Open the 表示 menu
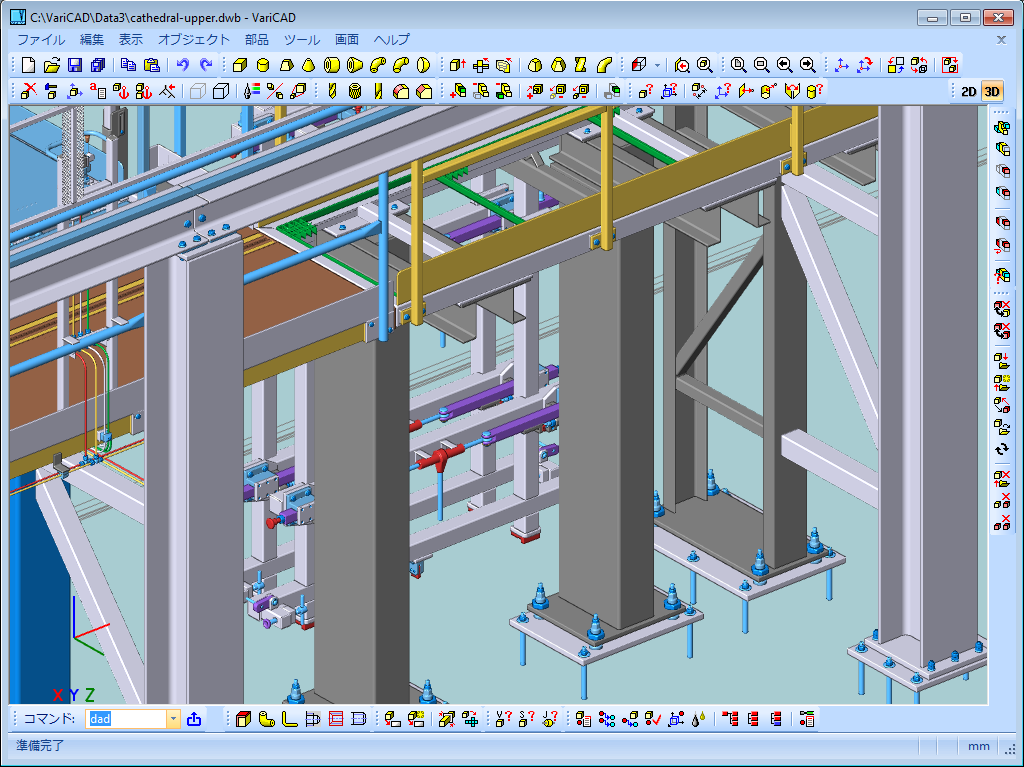 (131, 40)
